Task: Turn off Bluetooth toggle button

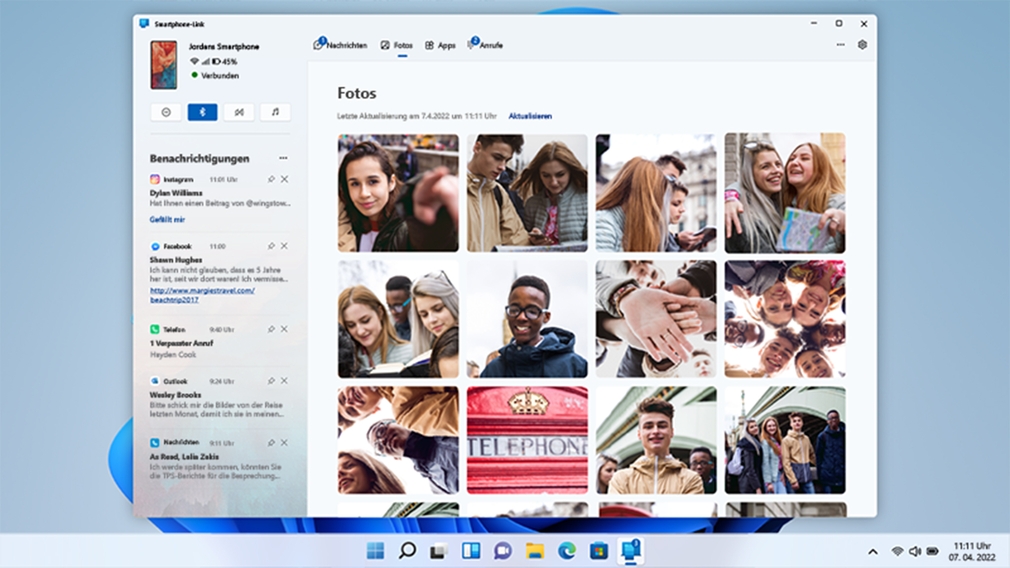Action: pos(202,113)
